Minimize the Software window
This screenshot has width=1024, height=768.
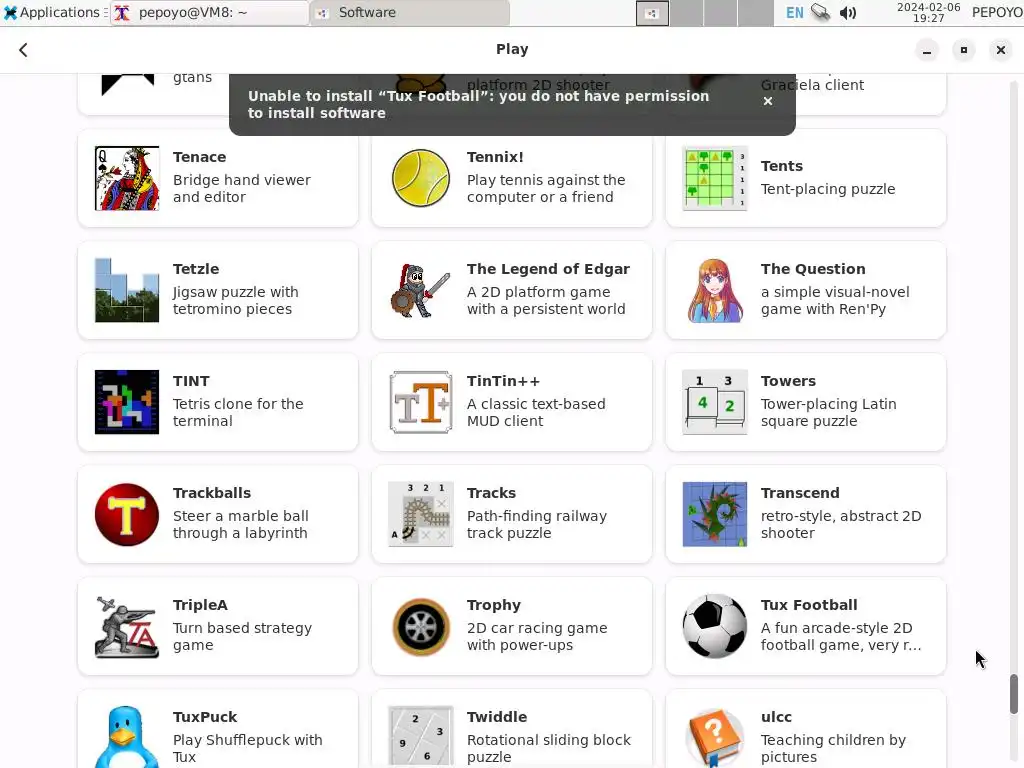[x=927, y=50]
